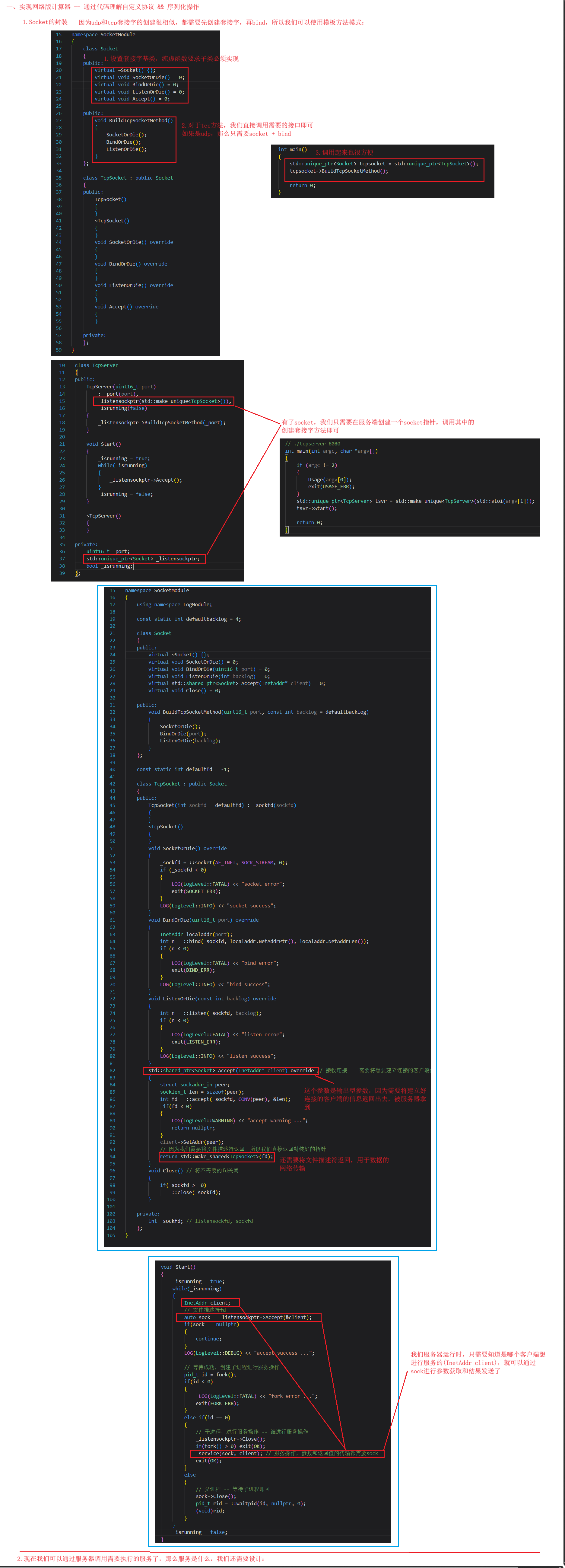Image resolution: width=565 pixels, height=1568 pixels.
Task: Click the line 'int _sockfd; // listensockfd, sockfd'
Action: (x=201, y=1221)
